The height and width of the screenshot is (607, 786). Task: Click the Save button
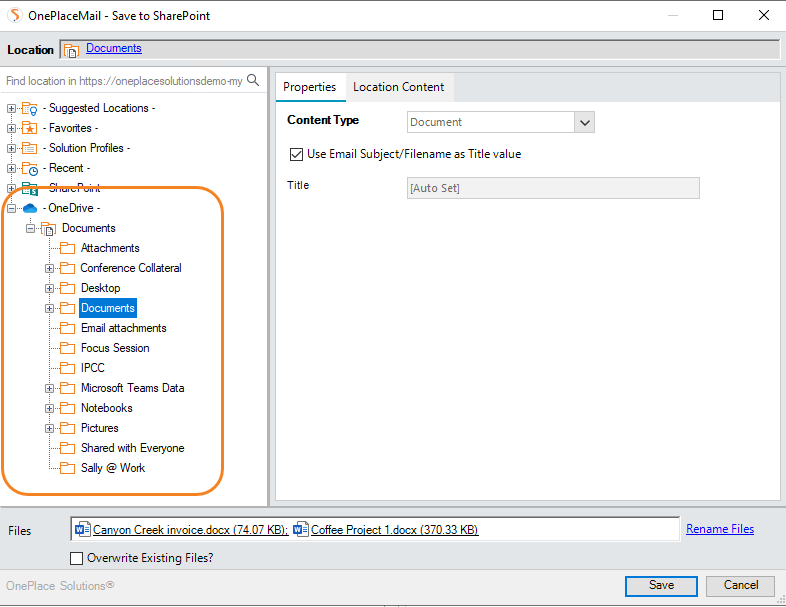(661, 585)
